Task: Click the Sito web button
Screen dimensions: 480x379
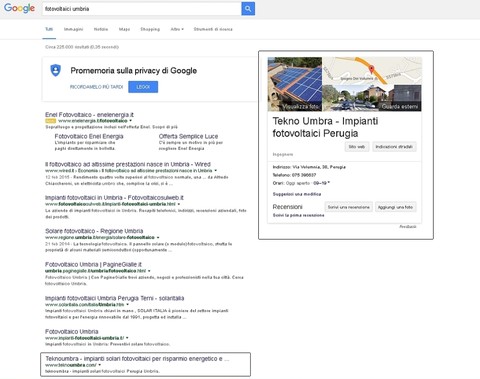Action: pyautogui.click(x=357, y=147)
